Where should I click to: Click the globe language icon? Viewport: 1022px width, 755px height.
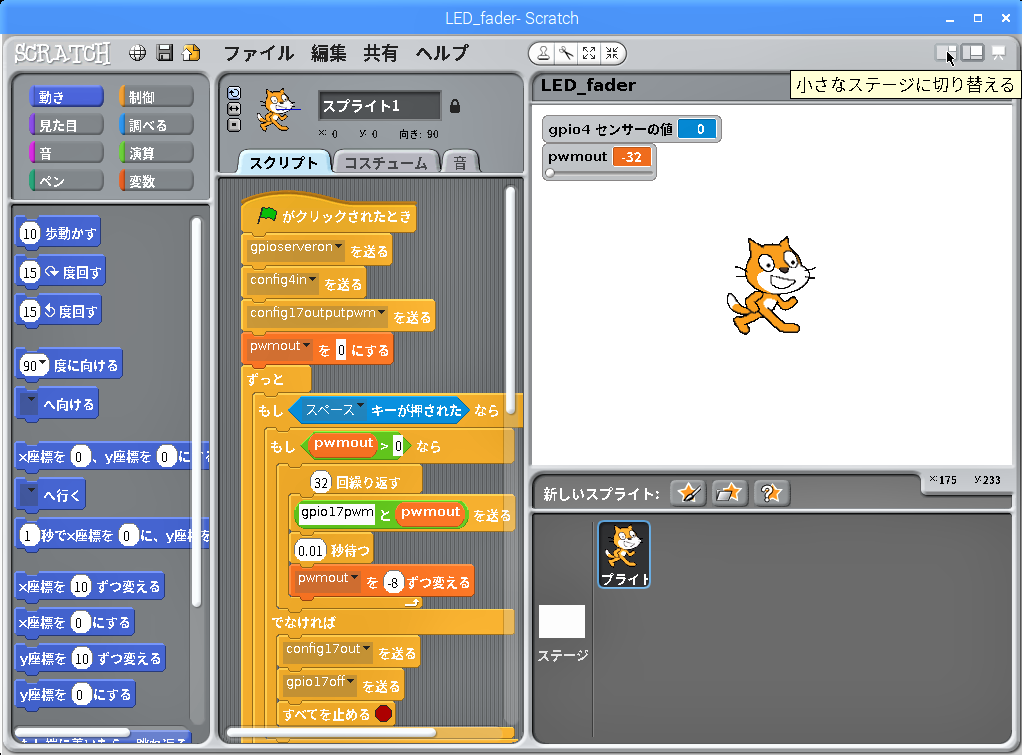coord(138,53)
